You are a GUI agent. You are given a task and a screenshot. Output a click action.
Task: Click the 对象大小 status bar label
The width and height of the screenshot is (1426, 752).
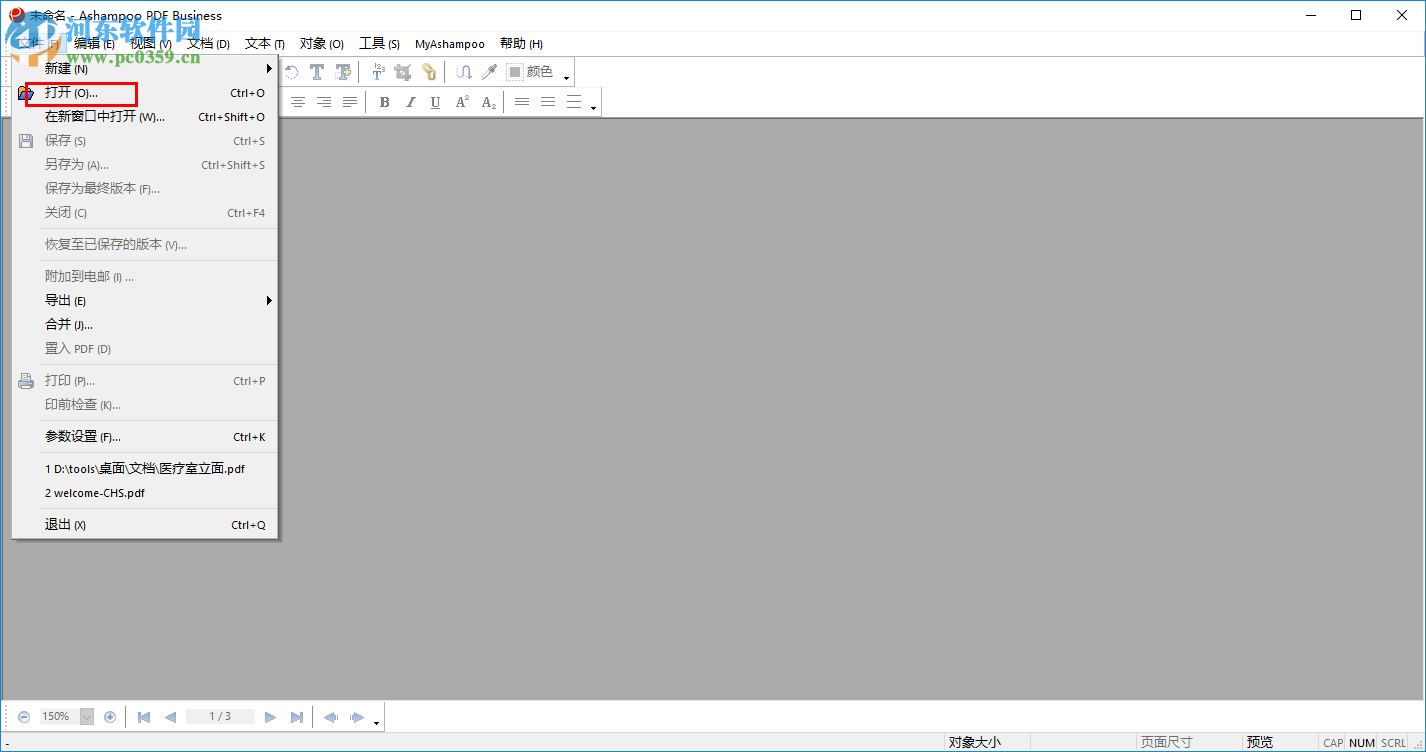pyautogui.click(x=975, y=742)
